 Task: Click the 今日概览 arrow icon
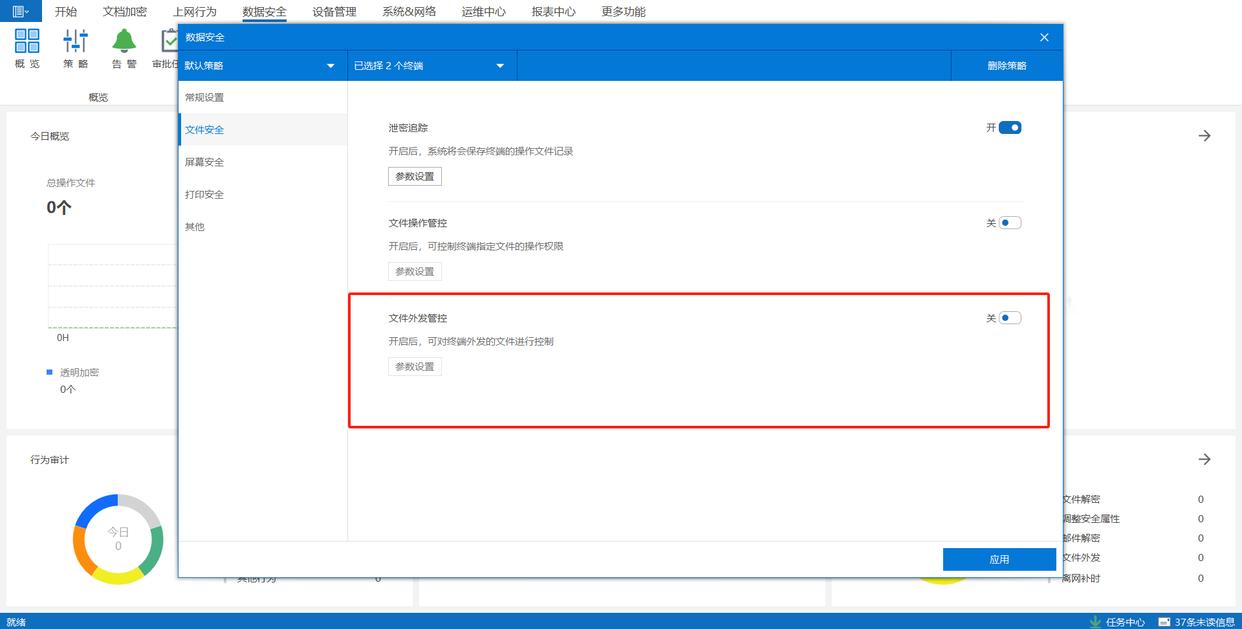pyautogui.click(x=1204, y=136)
